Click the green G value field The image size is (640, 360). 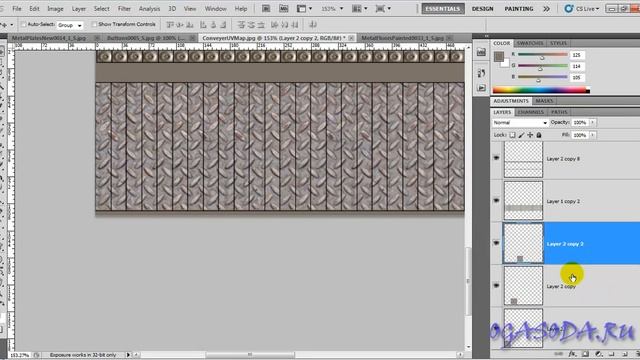pyautogui.click(x=578, y=66)
